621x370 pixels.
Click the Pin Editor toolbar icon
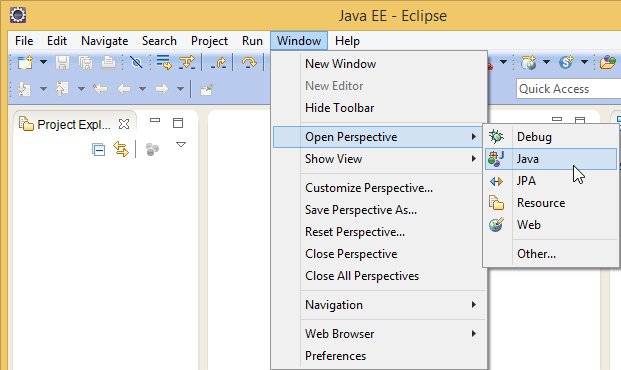206,90
